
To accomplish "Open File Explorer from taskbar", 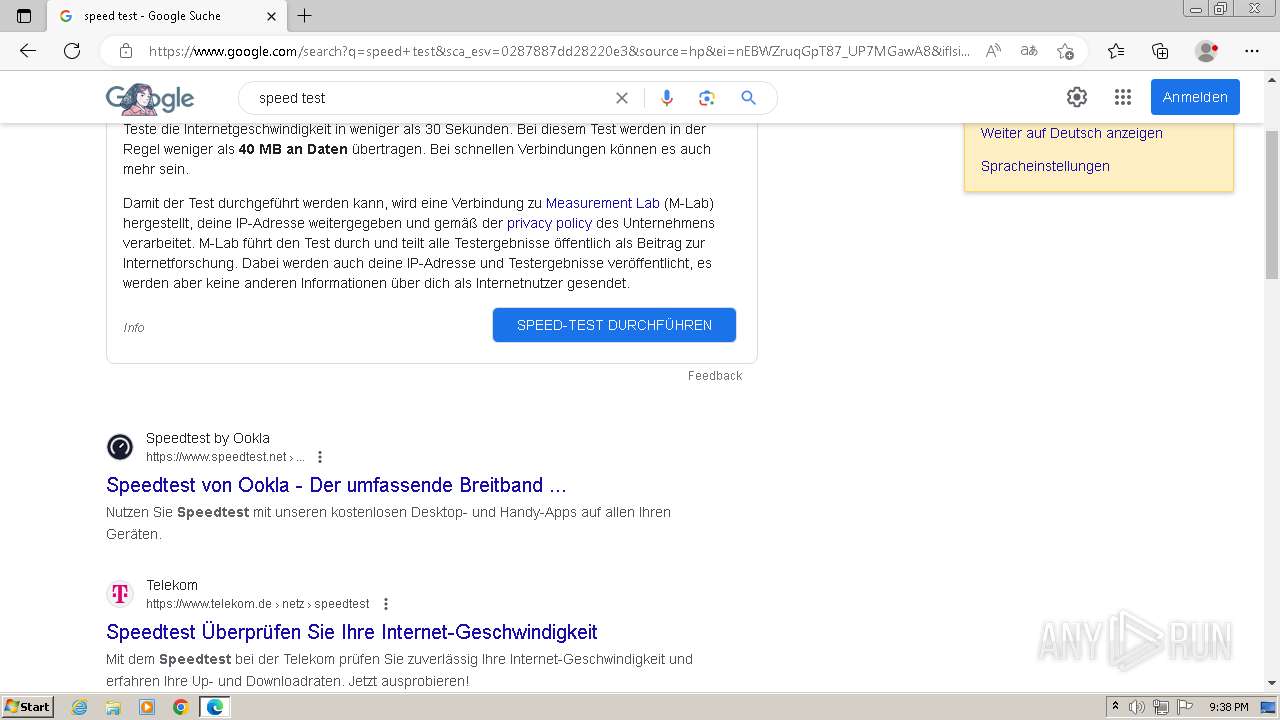I will click(x=113, y=707).
